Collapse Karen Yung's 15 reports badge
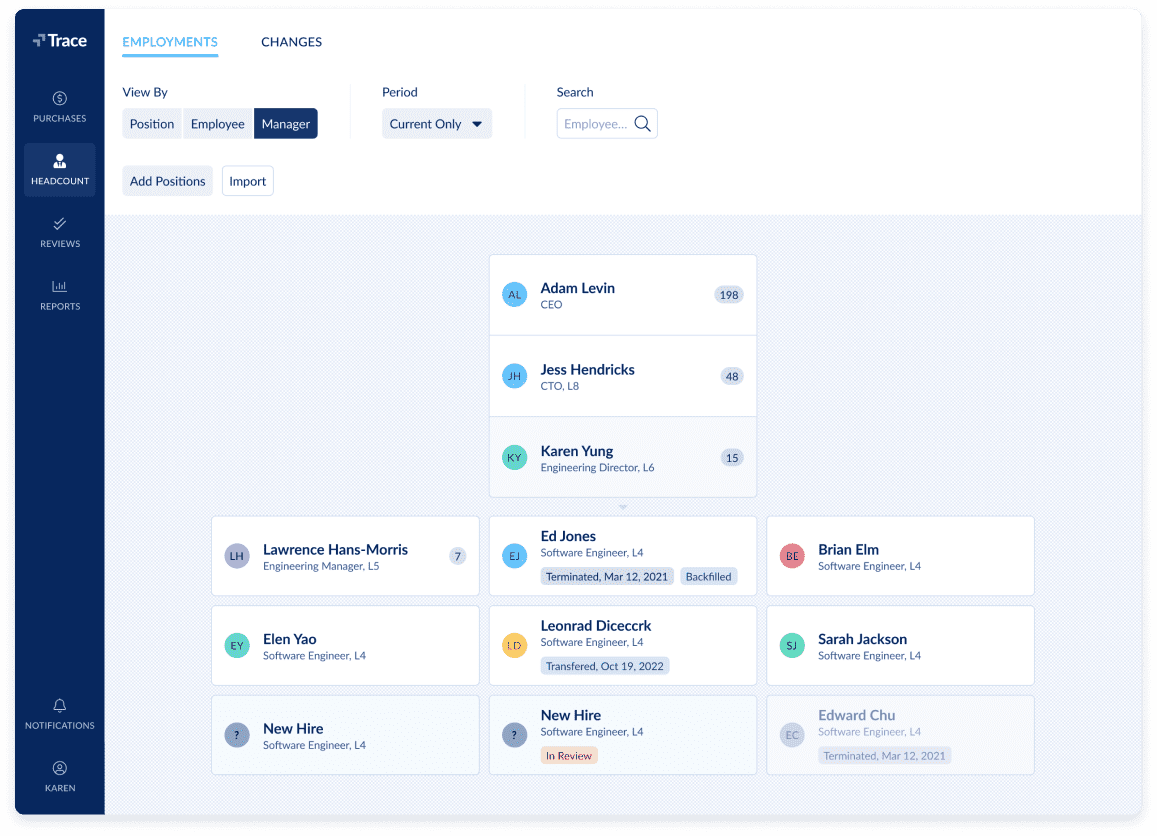Image resolution: width=1157 pixels, height=836 pixels. tap(732, 457)
